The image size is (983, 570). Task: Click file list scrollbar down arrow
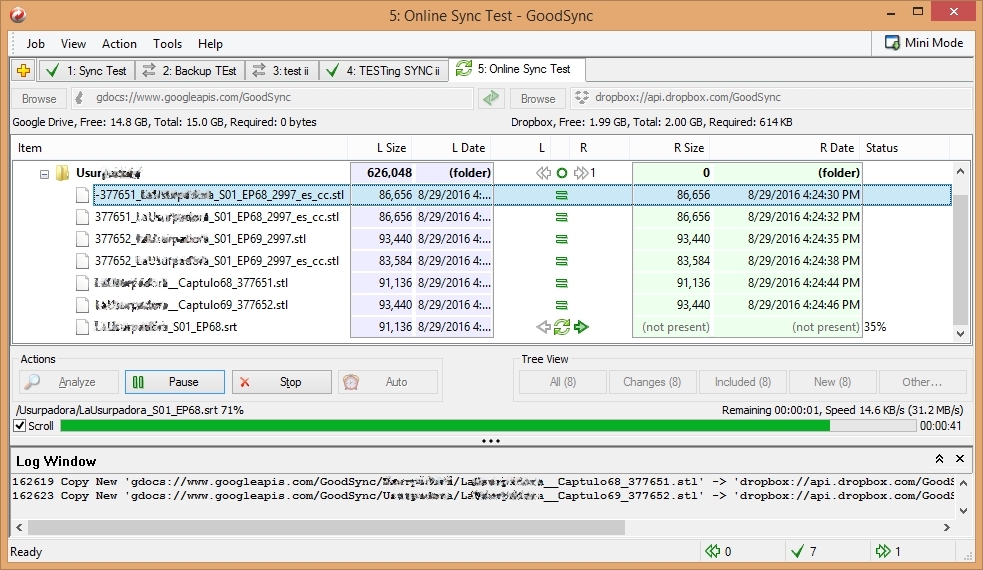point(960,334)
